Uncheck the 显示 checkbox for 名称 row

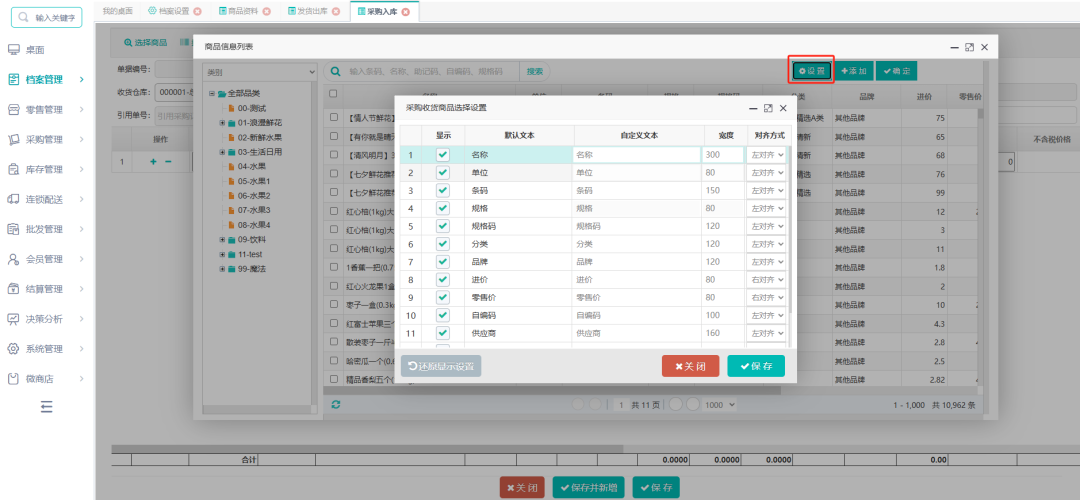point(443,155)
